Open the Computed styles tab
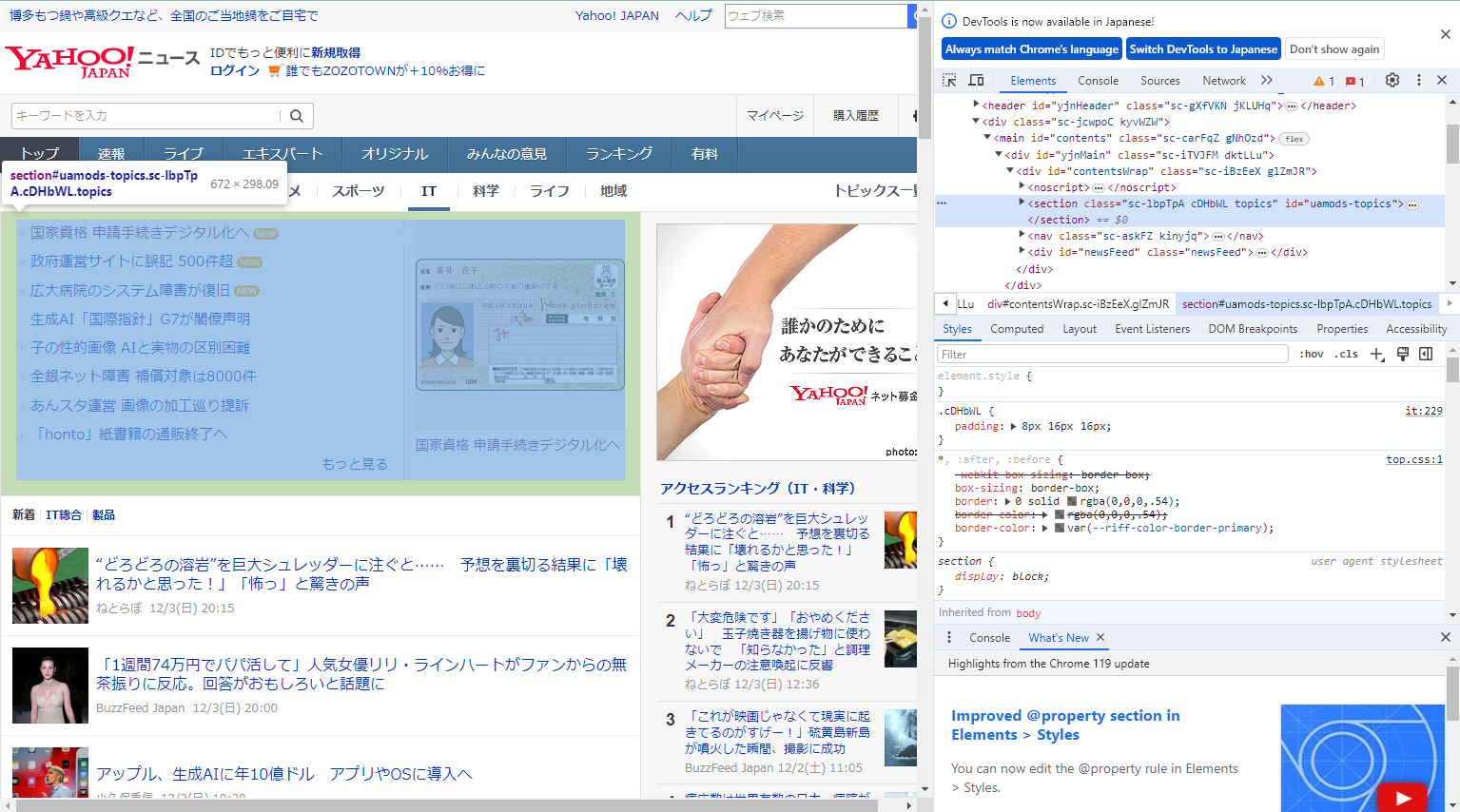Screen dimensions: 1460x812 [1016, 329]
